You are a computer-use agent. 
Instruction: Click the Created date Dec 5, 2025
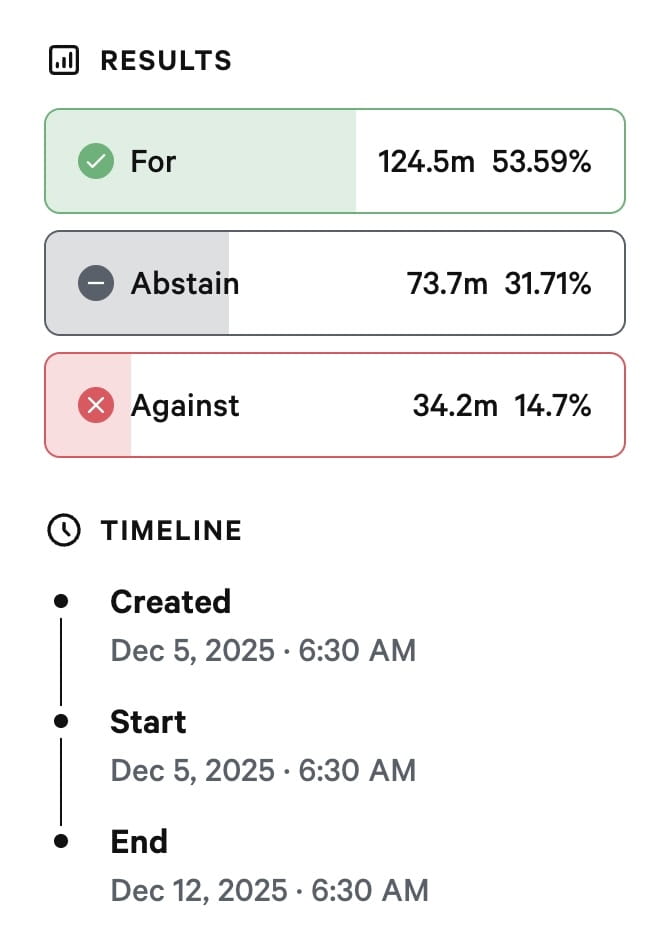coord(192,650)
